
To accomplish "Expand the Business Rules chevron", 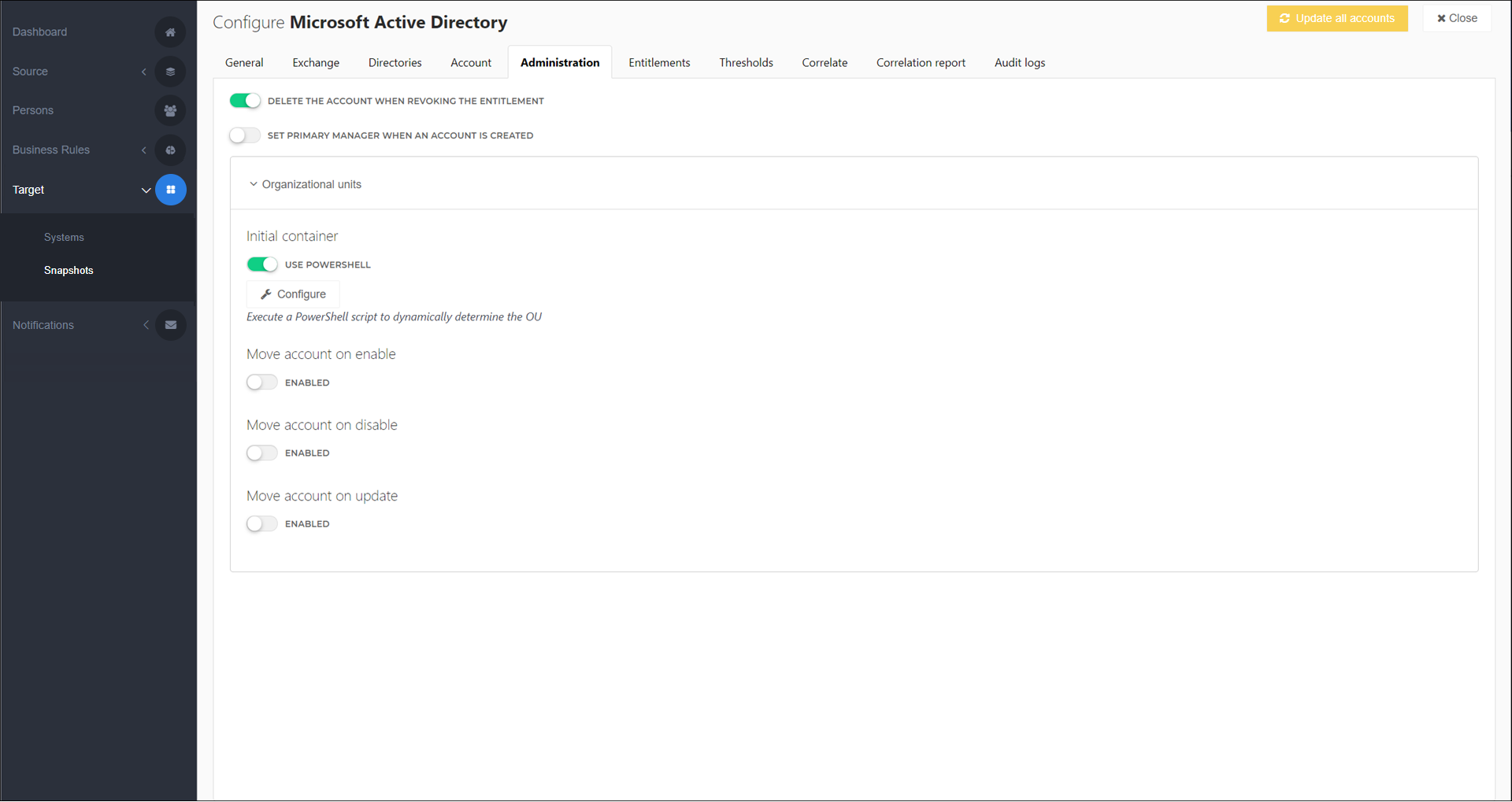I will [144, 150].
